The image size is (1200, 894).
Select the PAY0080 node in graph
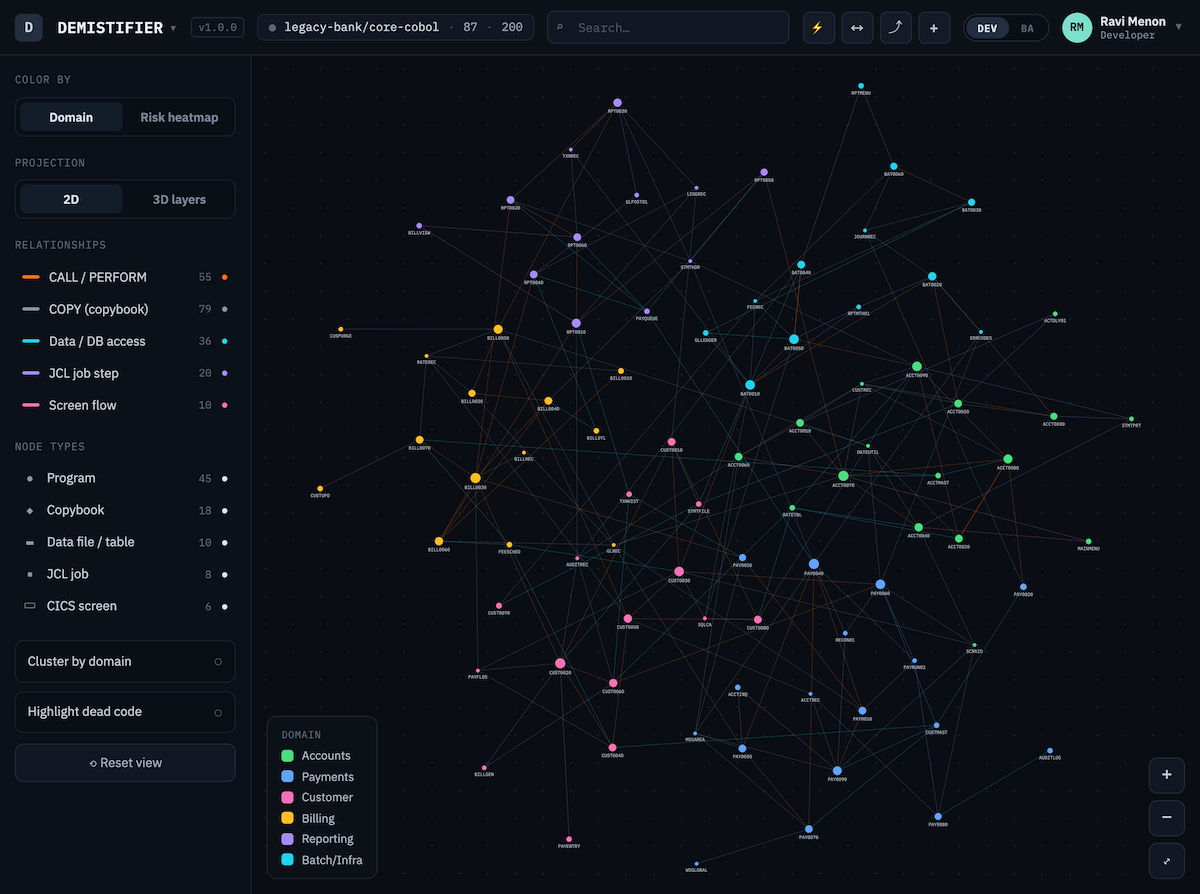pos(938,816)
